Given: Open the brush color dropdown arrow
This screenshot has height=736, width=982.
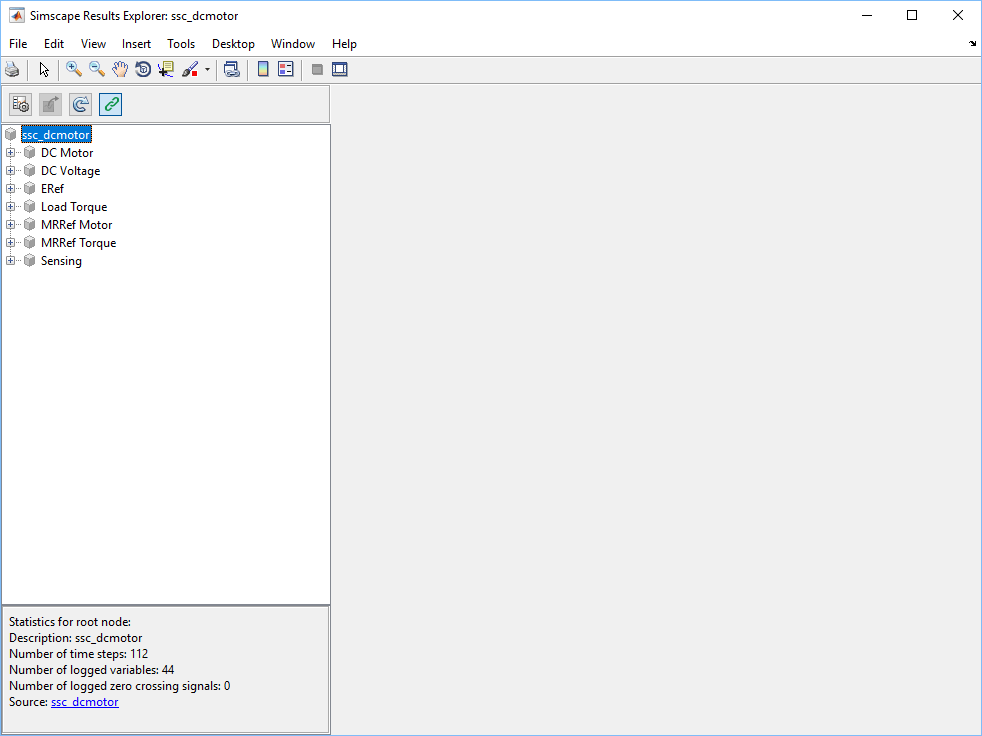Looking at the screenshot, I should click(x=207, y=70).
